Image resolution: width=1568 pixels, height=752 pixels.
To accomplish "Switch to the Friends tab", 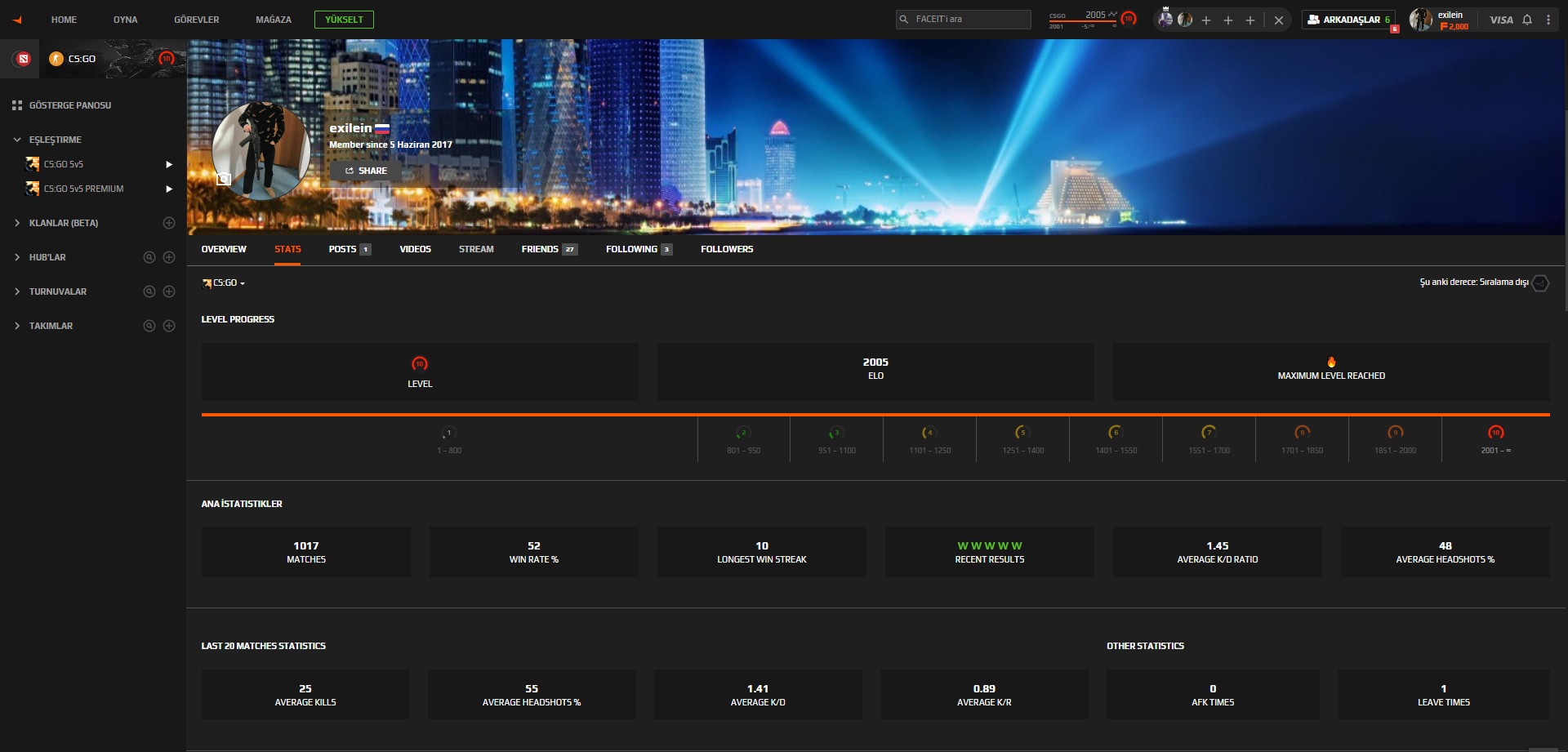I will pyautogui.click(x=550, y=249).
